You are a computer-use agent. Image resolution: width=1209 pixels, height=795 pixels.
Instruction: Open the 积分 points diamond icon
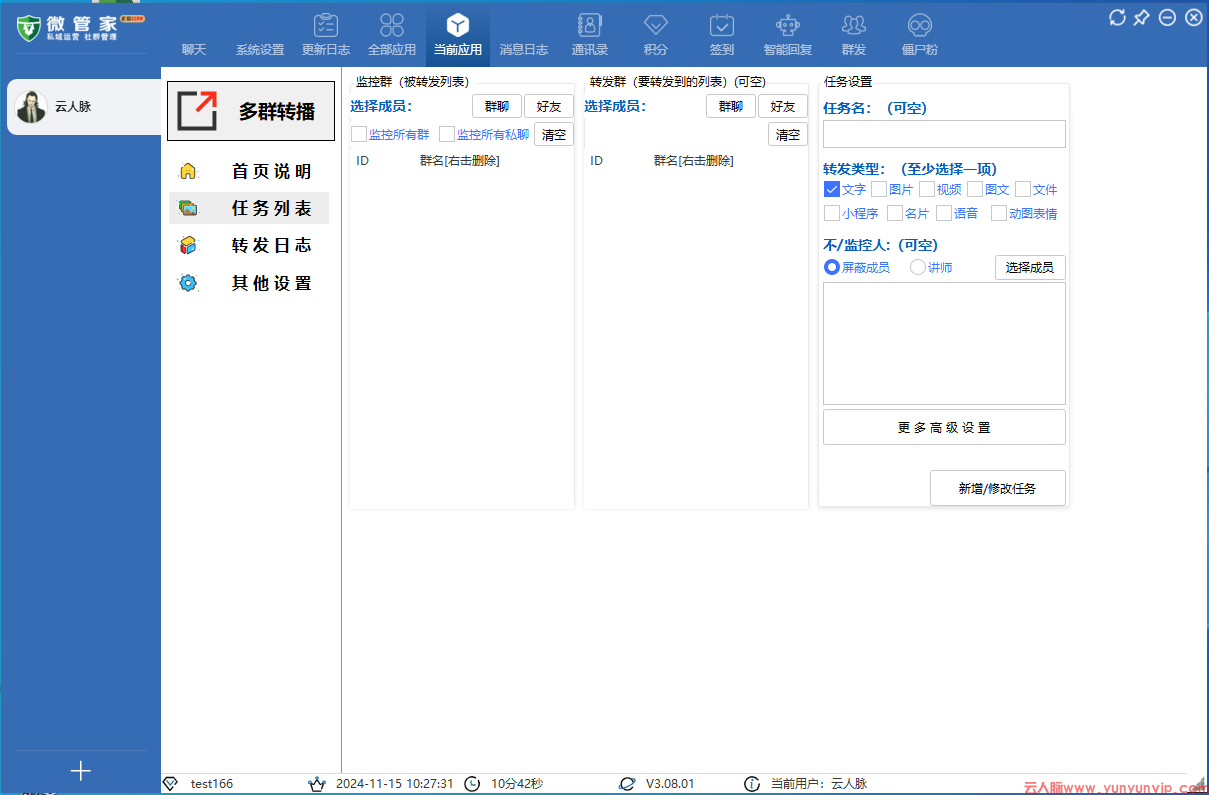(656, 27)
